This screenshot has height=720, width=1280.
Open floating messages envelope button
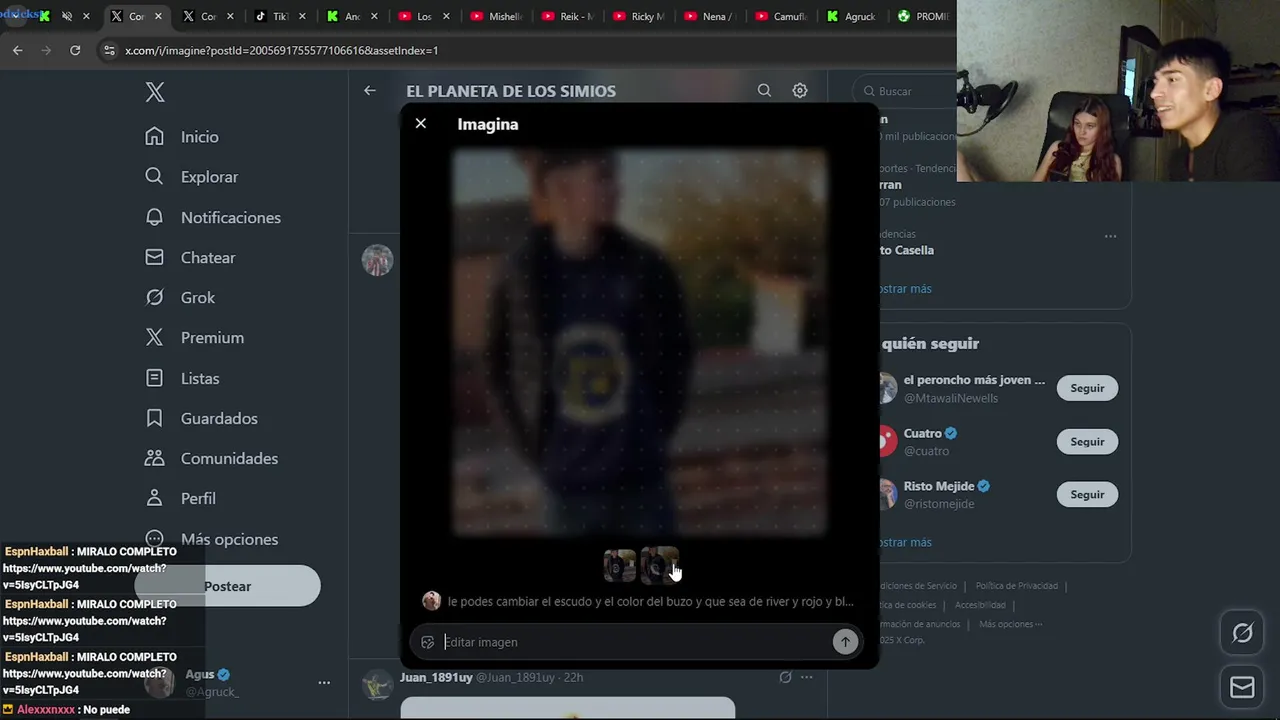click(1242, 688)
